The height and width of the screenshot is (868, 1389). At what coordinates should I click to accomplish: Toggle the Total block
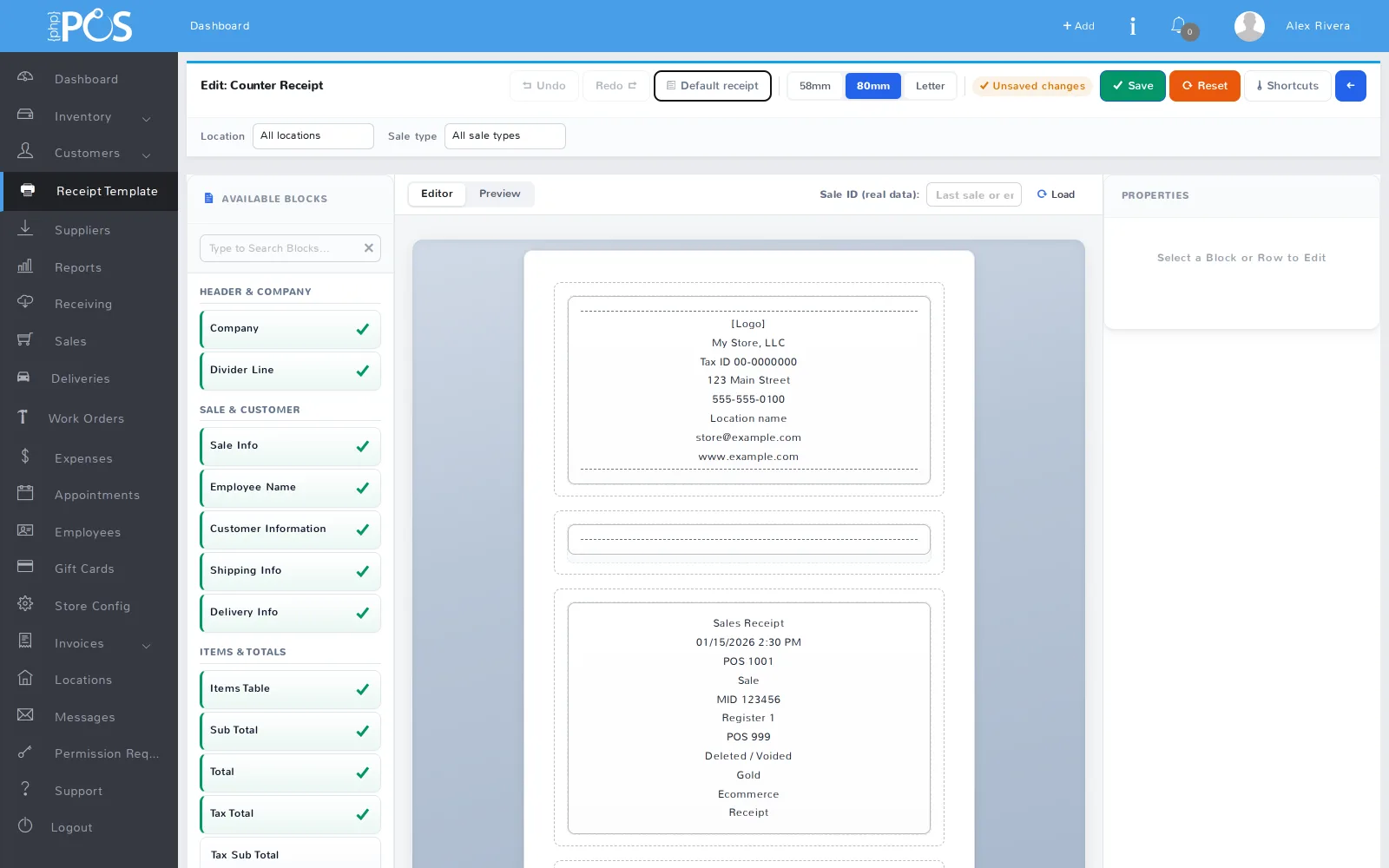[290, 773]
